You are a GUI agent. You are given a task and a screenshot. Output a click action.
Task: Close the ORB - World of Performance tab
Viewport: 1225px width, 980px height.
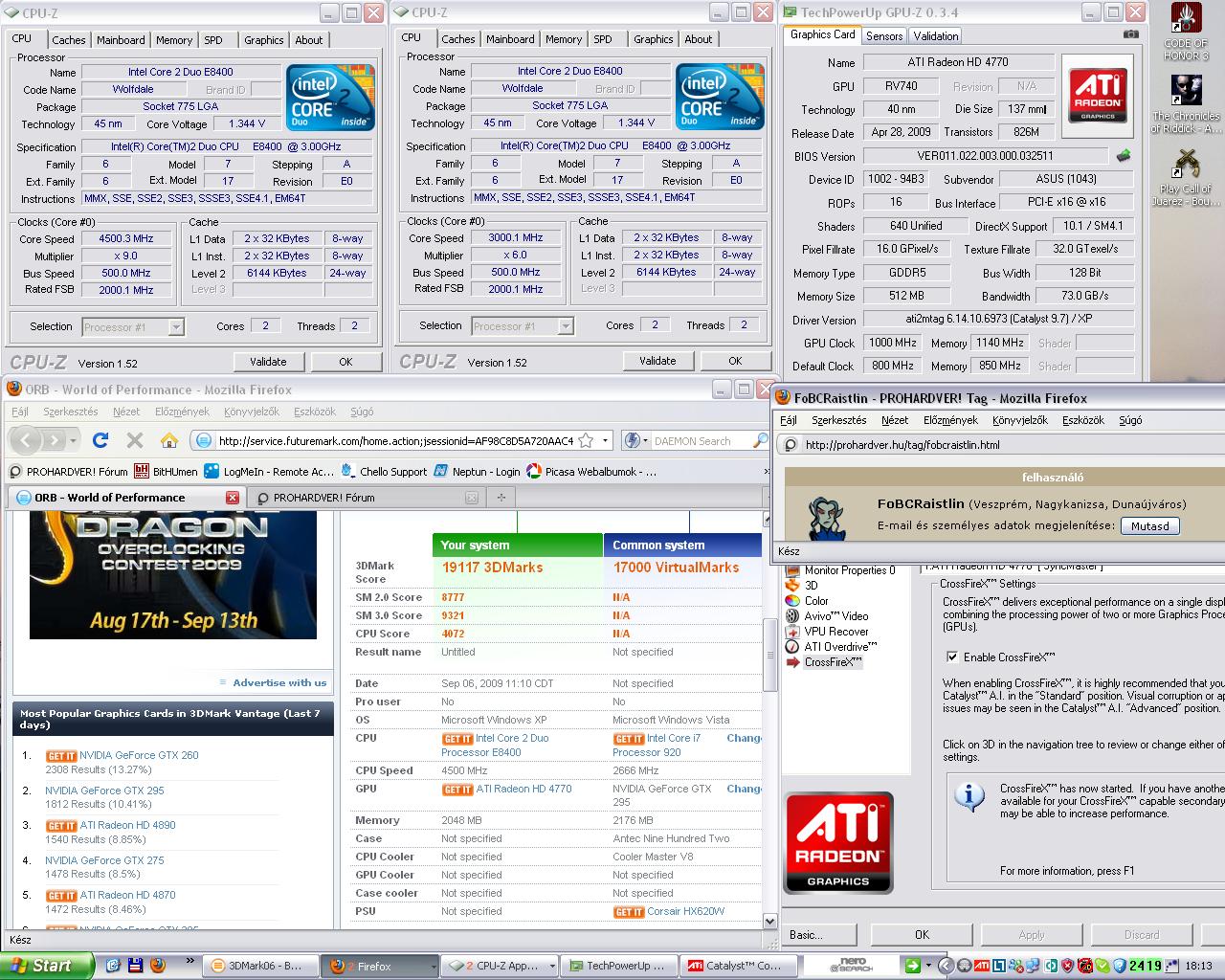(x=233, y=498)
